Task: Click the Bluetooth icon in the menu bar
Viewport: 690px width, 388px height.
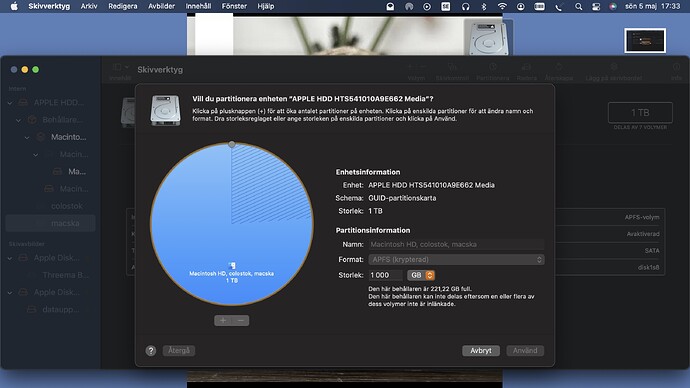Action: click(484, 7)
